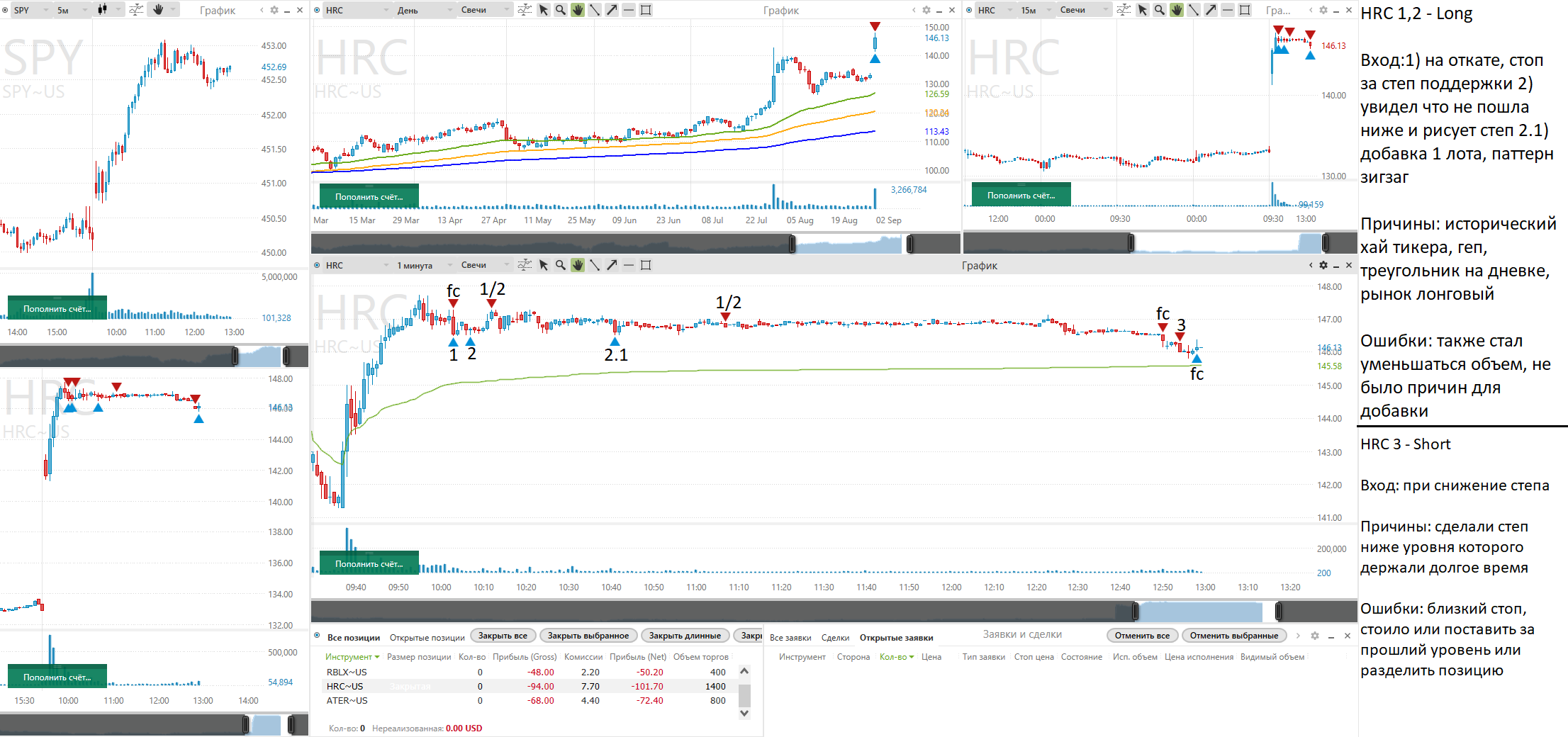Switch to Все позиции tab
The width and height of the screenshot is (1568, 737).
point(354,637)
